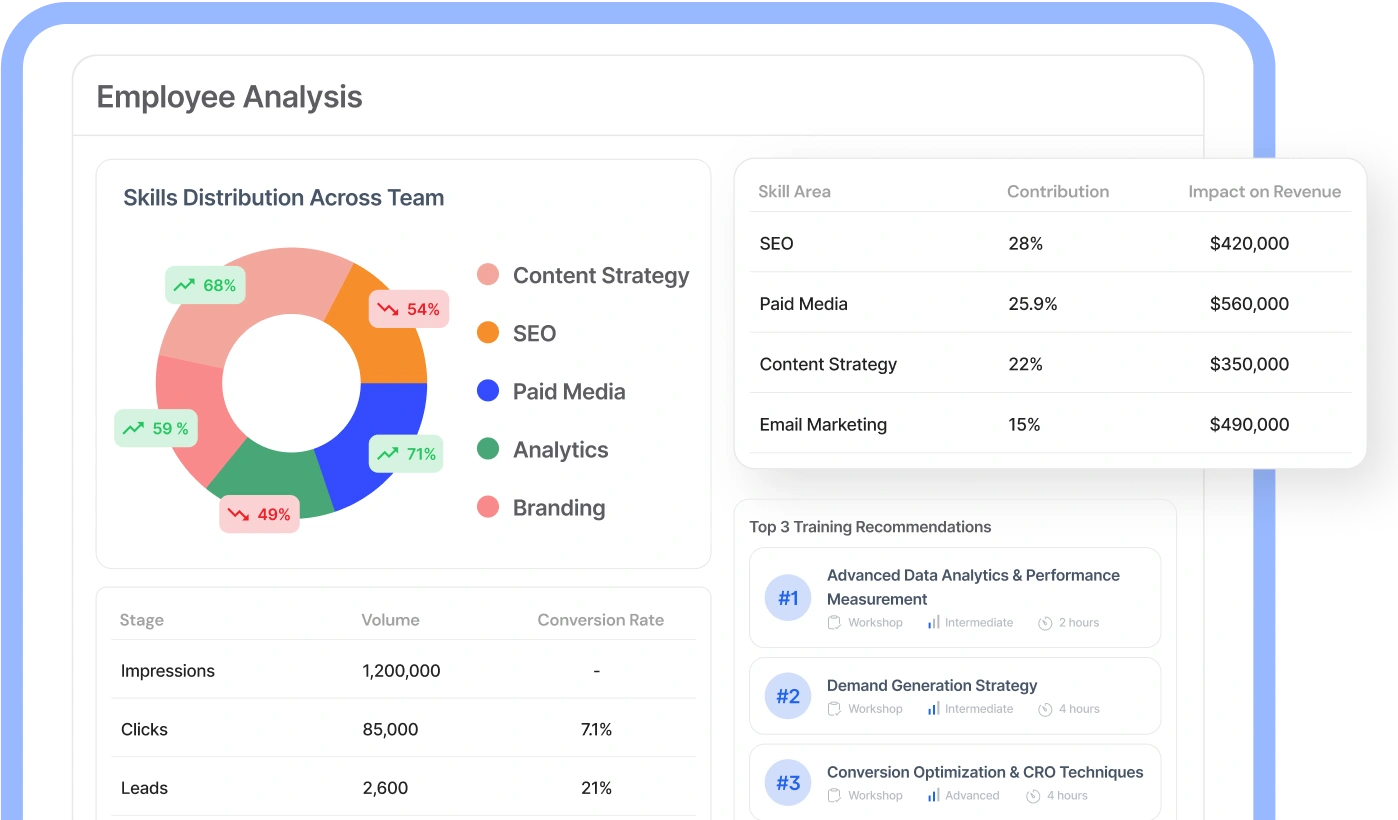Click the Conversion Rate column header
This screenshot has height=820, width=1398.
pos(600,620)
